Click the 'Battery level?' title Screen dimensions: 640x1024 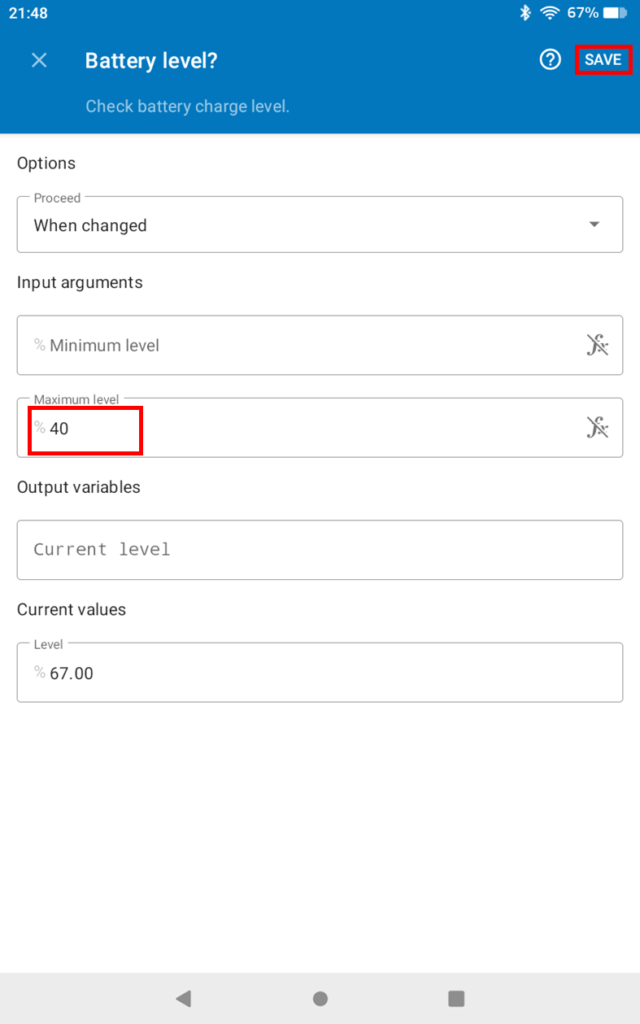pyautogui.click(x=151, y=60)
